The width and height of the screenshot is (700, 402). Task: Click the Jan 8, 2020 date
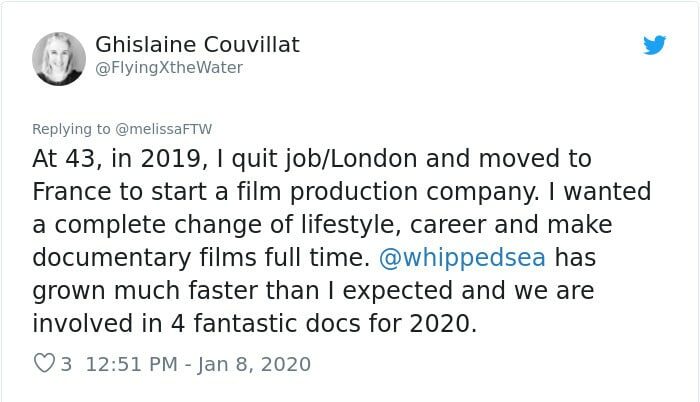[x=254, y=364]
